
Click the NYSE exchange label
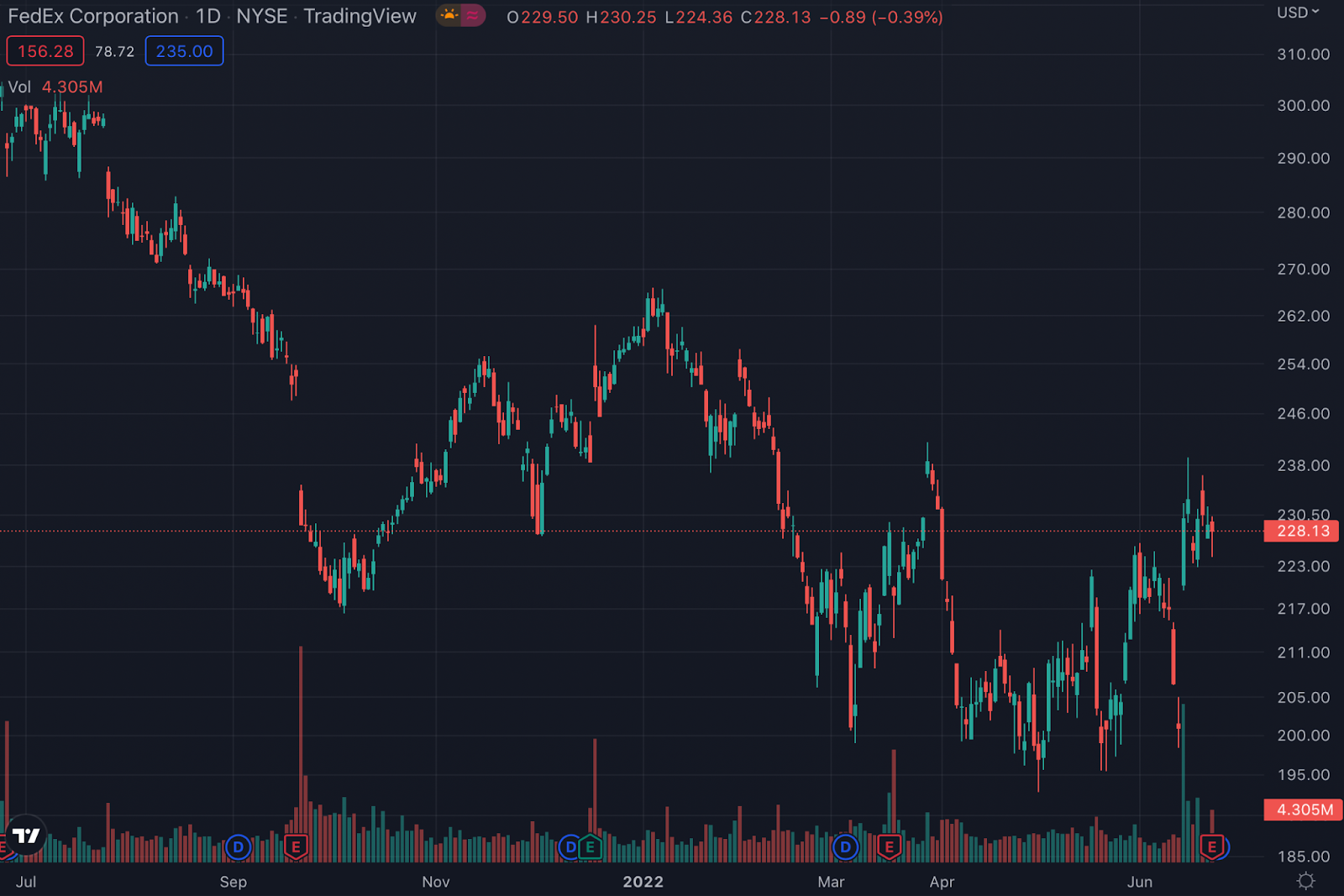[261, 16]
